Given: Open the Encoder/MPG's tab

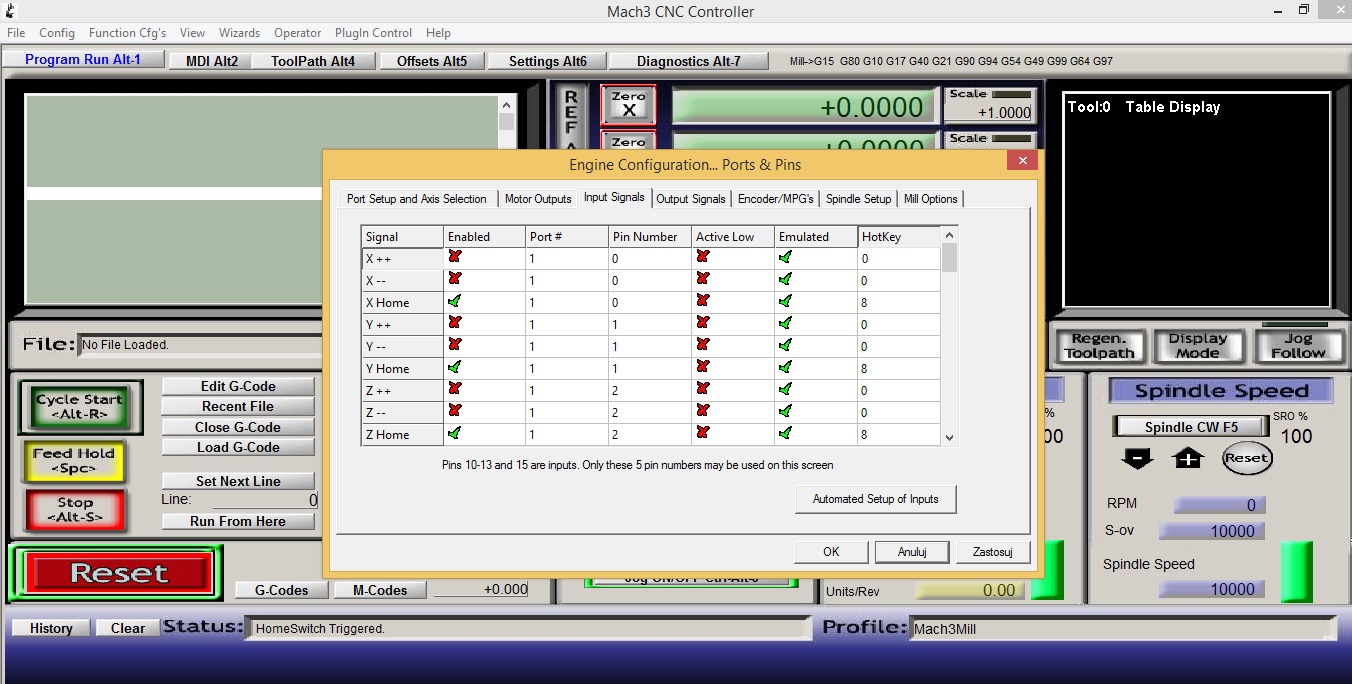Looking at the screenshot, I should pos(776,199).
